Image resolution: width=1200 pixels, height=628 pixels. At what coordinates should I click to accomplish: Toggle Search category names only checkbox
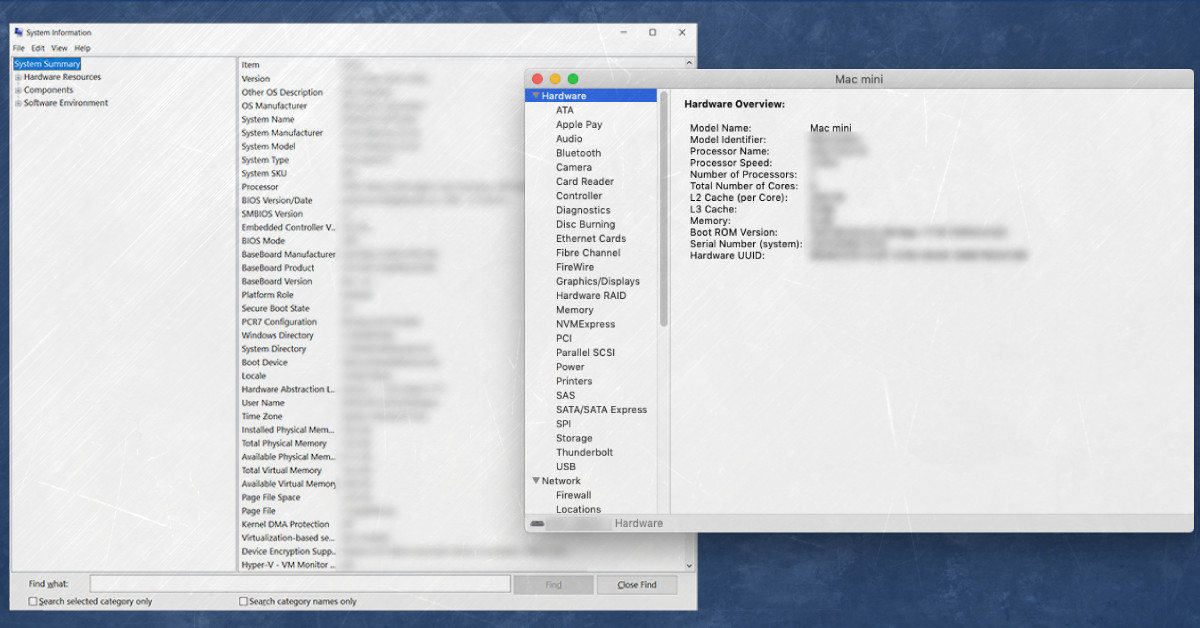[243, 601]
